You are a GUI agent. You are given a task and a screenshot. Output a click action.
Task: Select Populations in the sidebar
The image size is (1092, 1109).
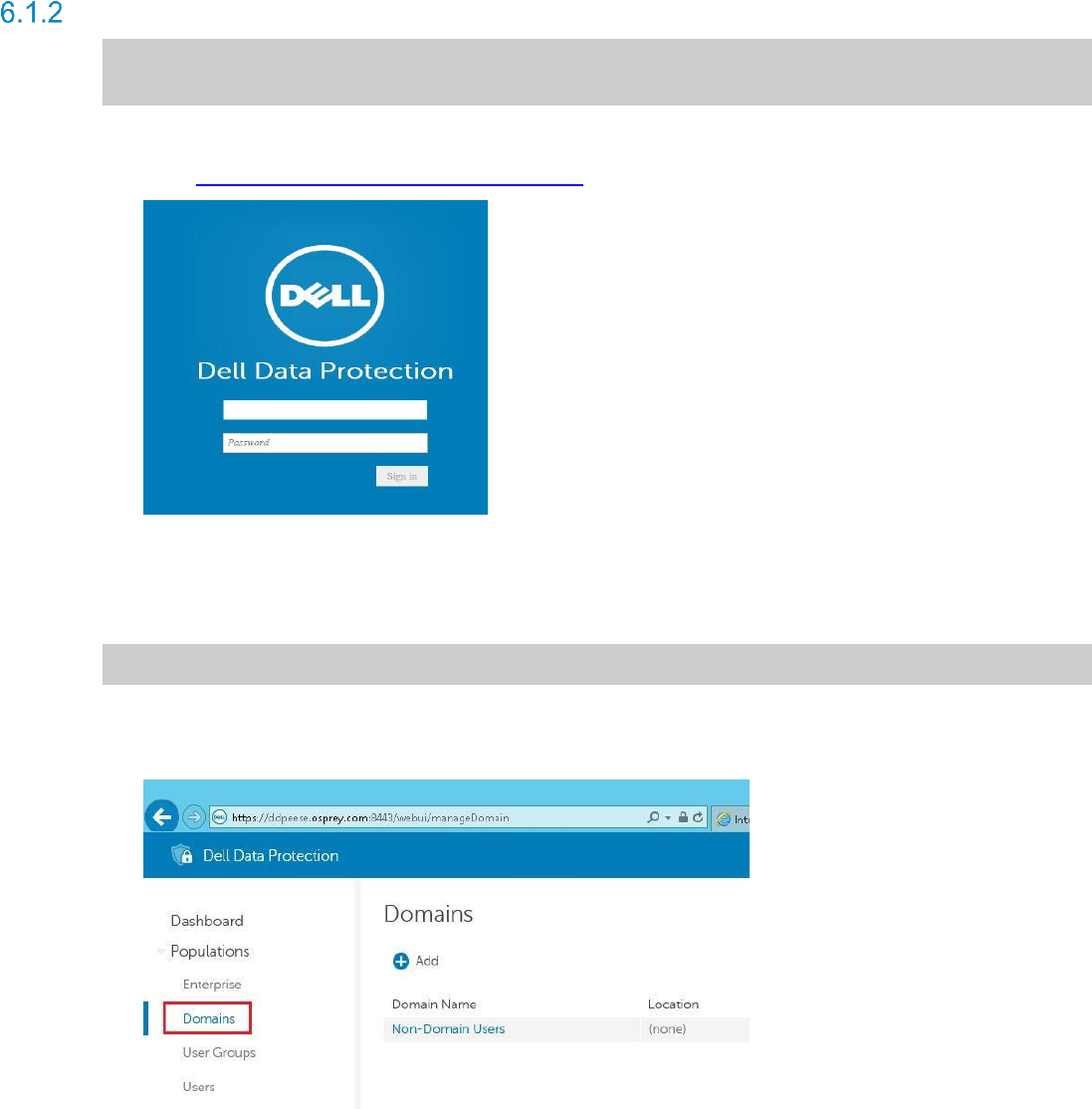(209, 952)
